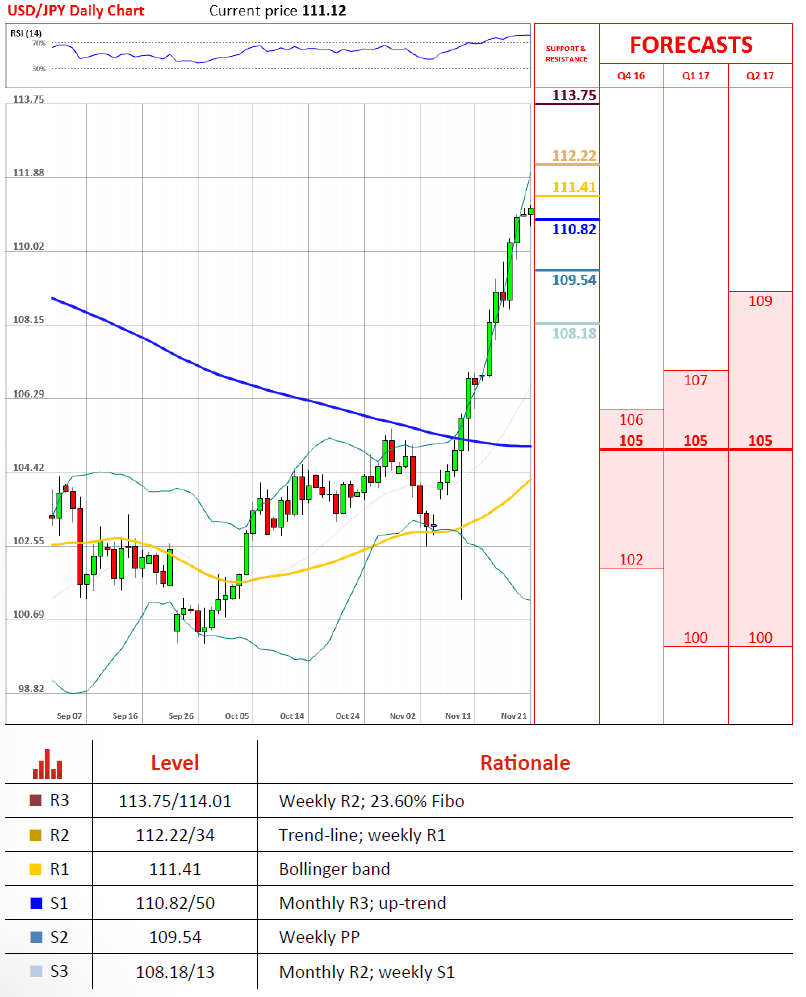
Task: Click the 100 forecast value in Q1 17
Action: tap(695, 638)
